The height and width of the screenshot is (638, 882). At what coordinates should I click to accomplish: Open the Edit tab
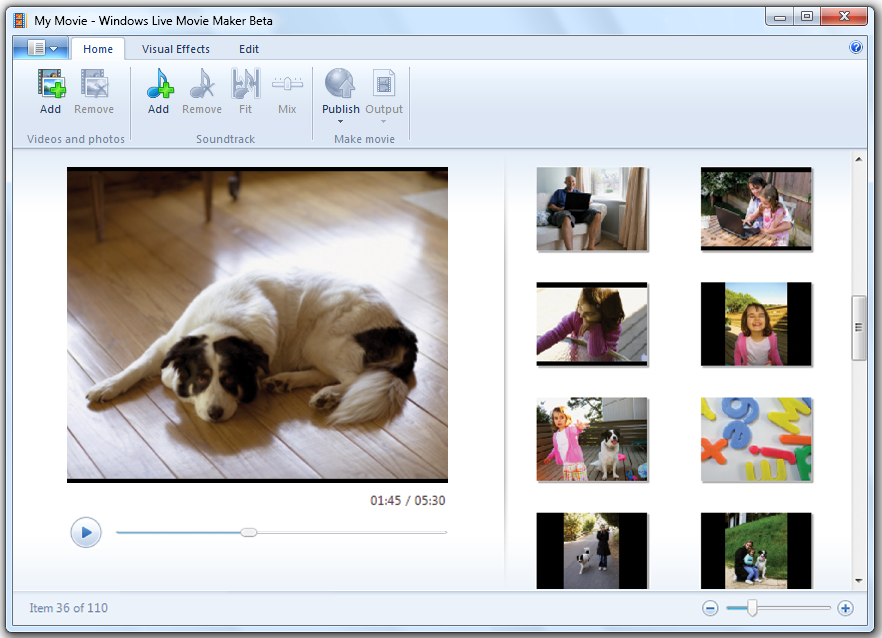click(249, 49)
